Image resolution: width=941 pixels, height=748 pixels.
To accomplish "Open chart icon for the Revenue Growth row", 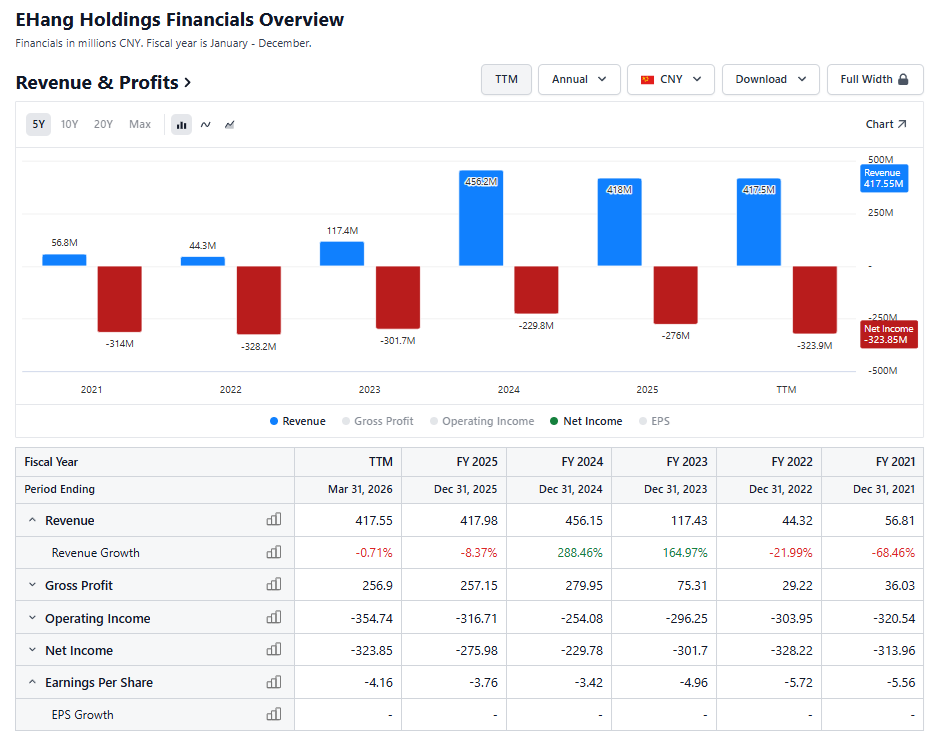I will [x=274, y=552].
